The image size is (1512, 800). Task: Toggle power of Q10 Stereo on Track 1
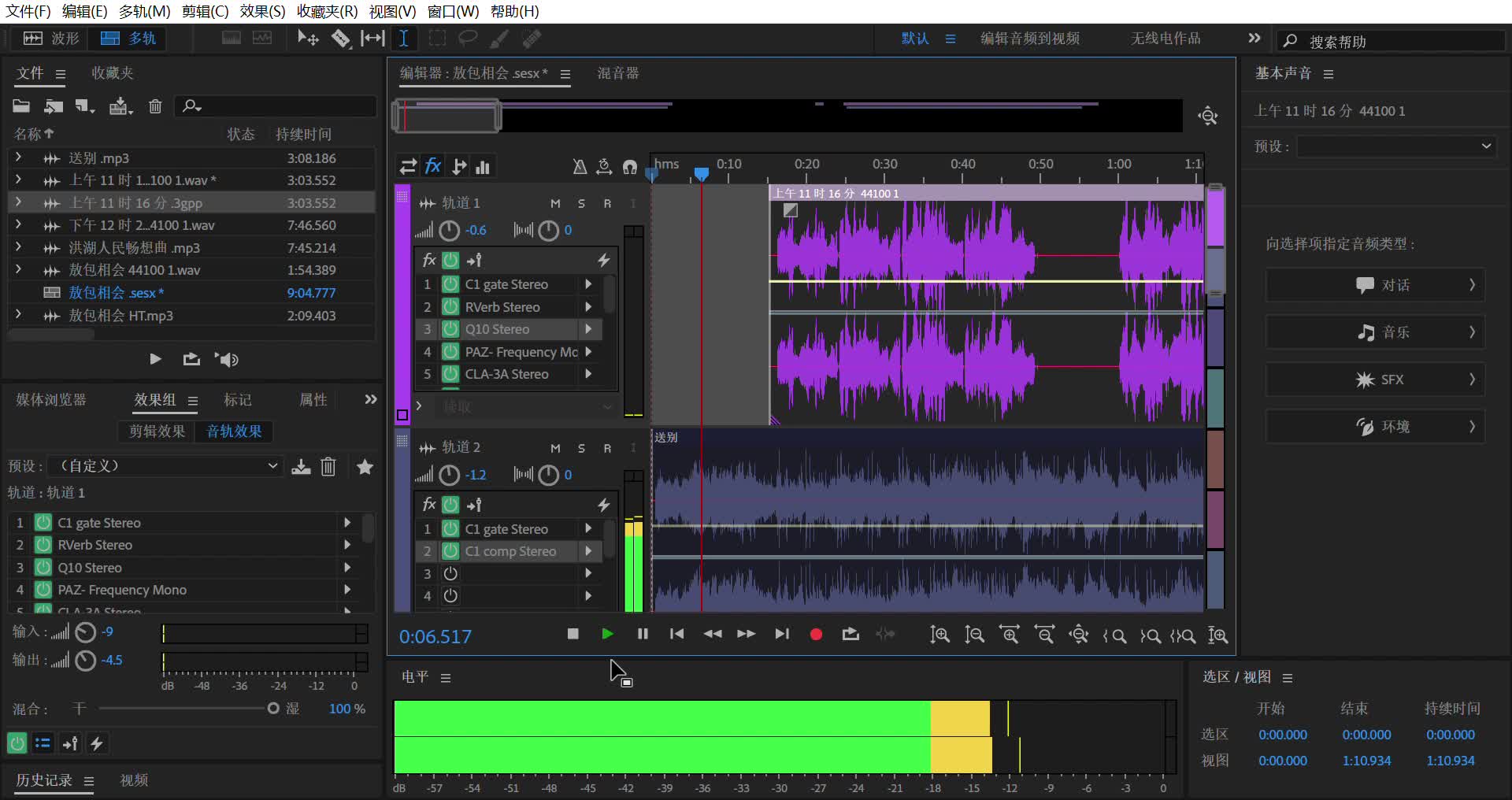coord(450,329)
